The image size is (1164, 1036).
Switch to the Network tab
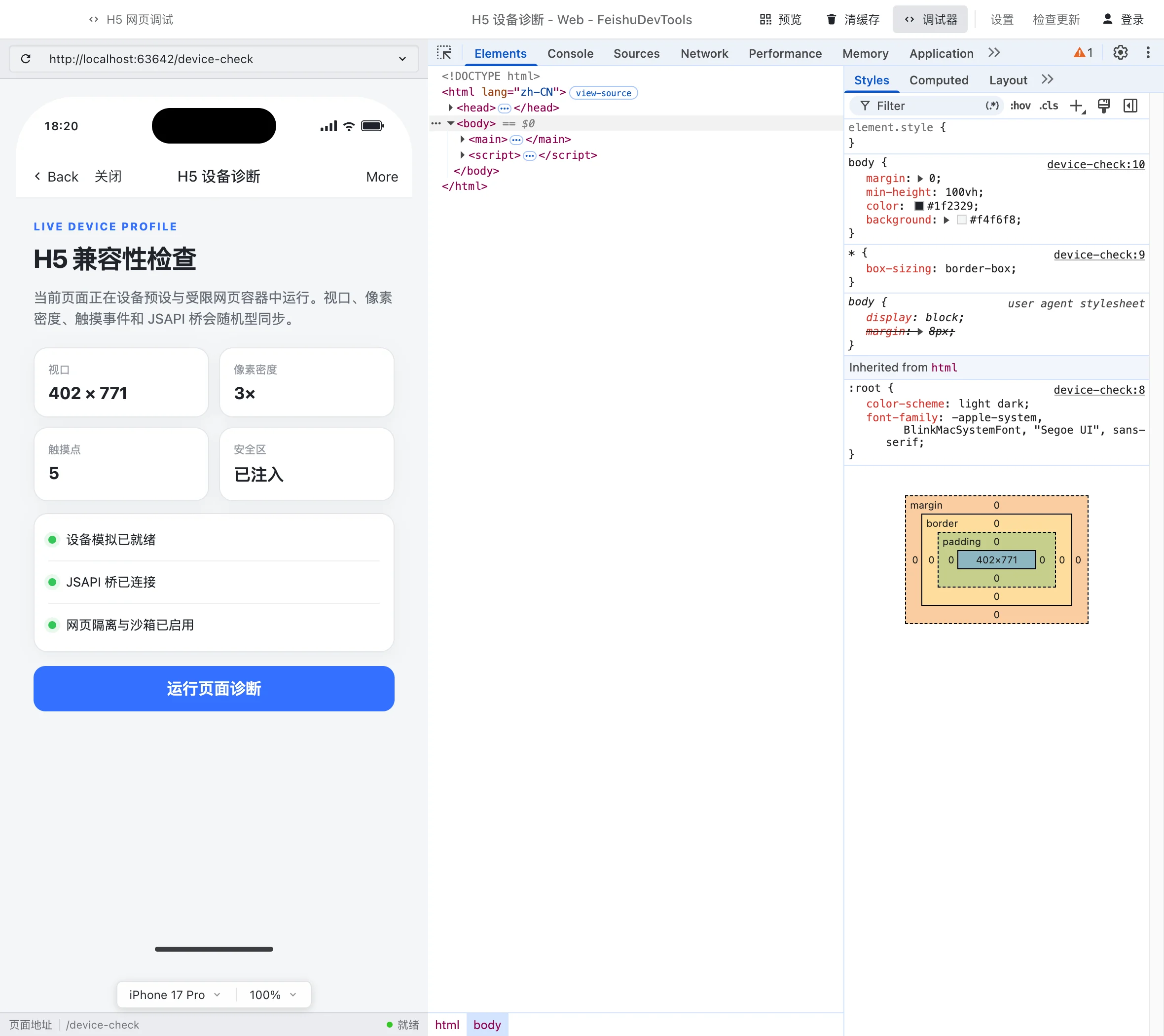click(704, 54)
